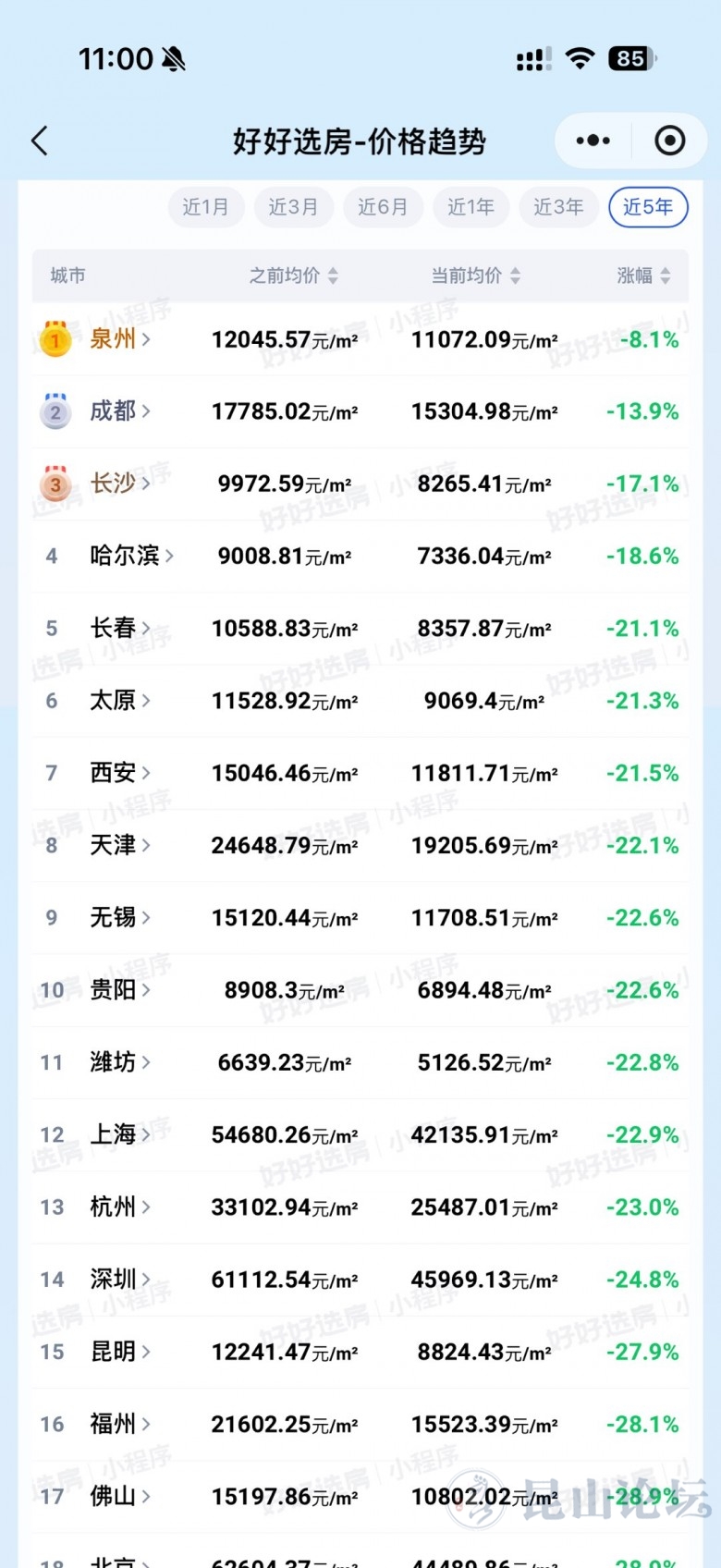Select the 近3月 time range

(x=293, y=207)
